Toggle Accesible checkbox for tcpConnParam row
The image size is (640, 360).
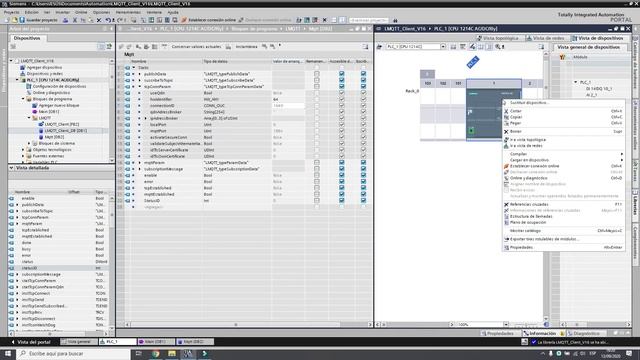[342, 87]
